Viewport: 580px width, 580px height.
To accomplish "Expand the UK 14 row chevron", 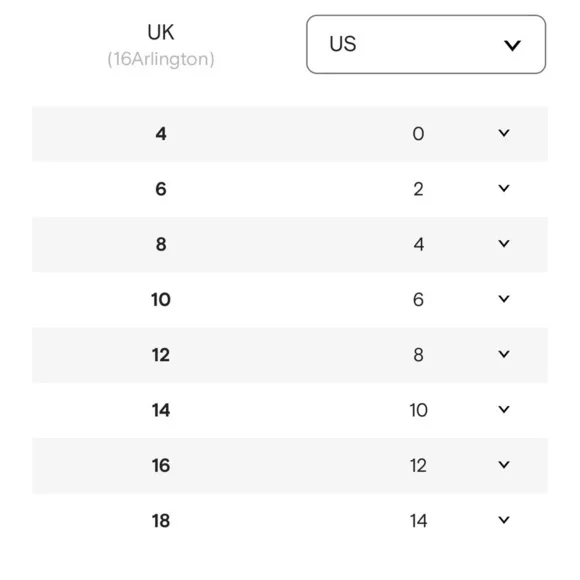I will click(504, 409).
